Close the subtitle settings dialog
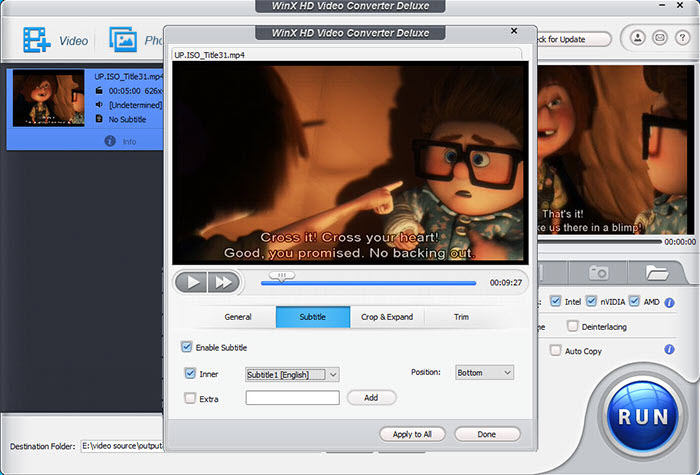 tap(514, 30)
